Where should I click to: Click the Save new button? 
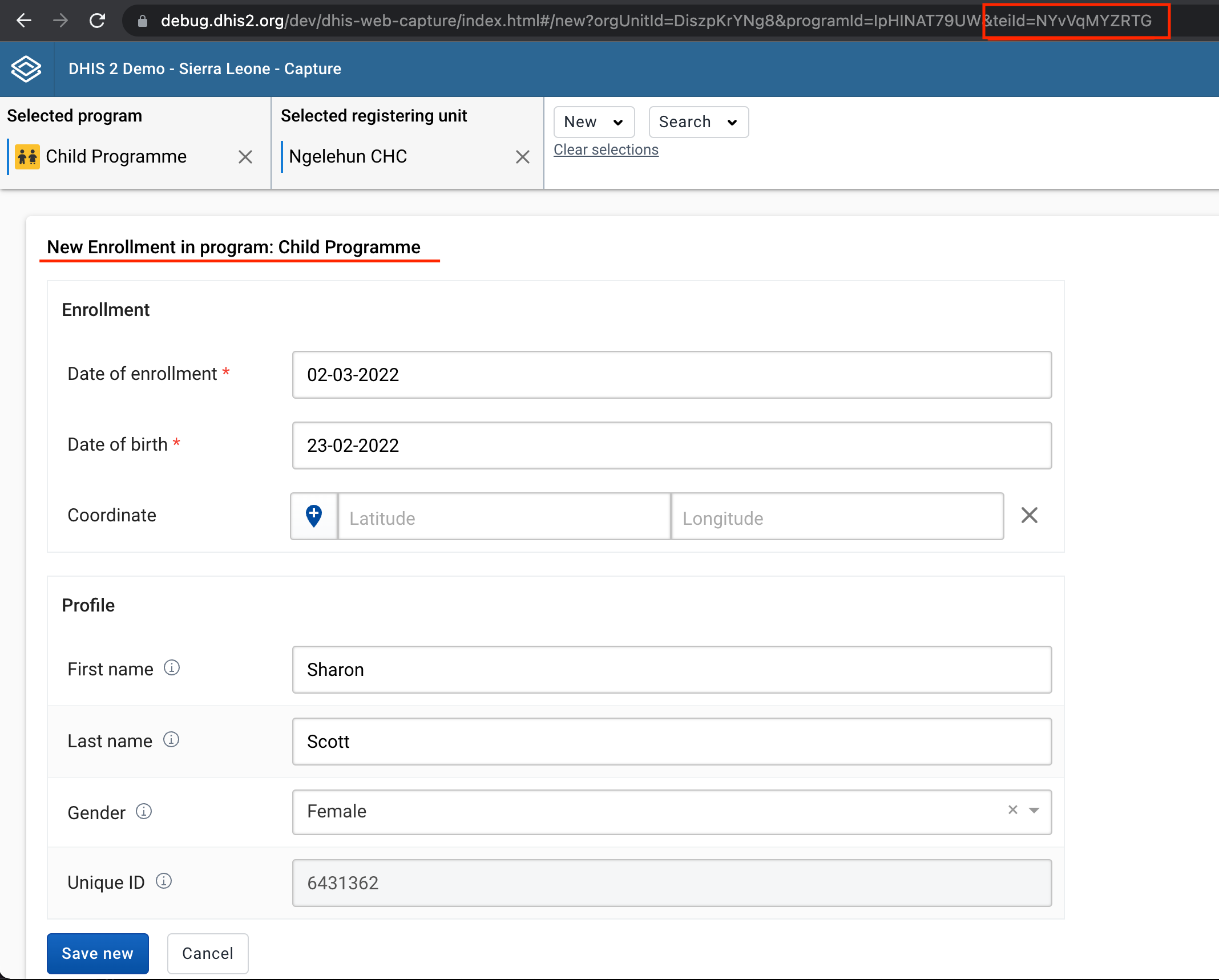(98, 953)
